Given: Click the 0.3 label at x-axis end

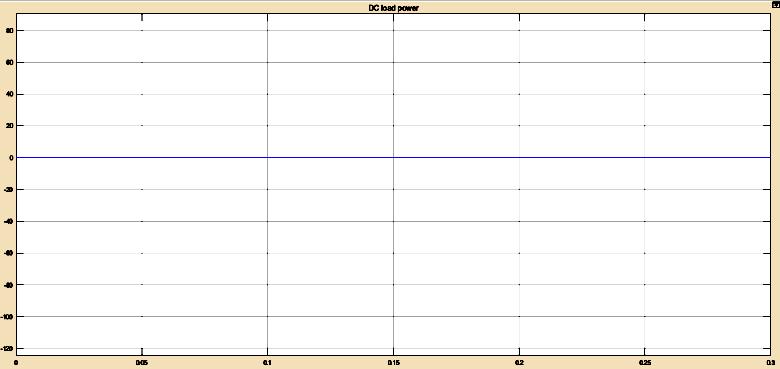Looking at the screenshot, I should coord(770,363).
